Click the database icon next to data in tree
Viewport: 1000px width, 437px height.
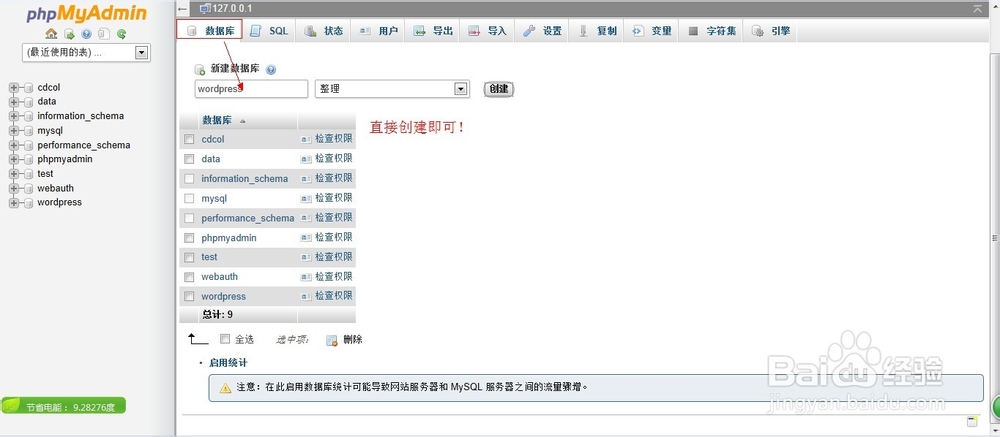(x=28, y=101)
